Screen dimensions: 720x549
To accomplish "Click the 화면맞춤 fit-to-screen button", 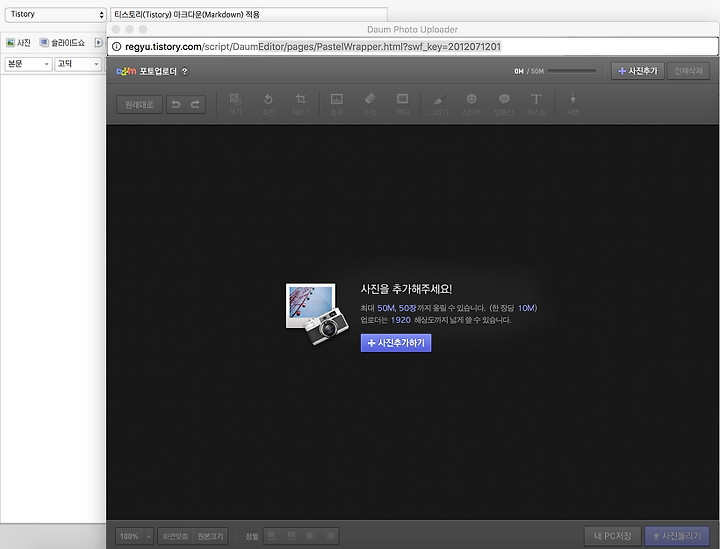I will tap(175, 536).
